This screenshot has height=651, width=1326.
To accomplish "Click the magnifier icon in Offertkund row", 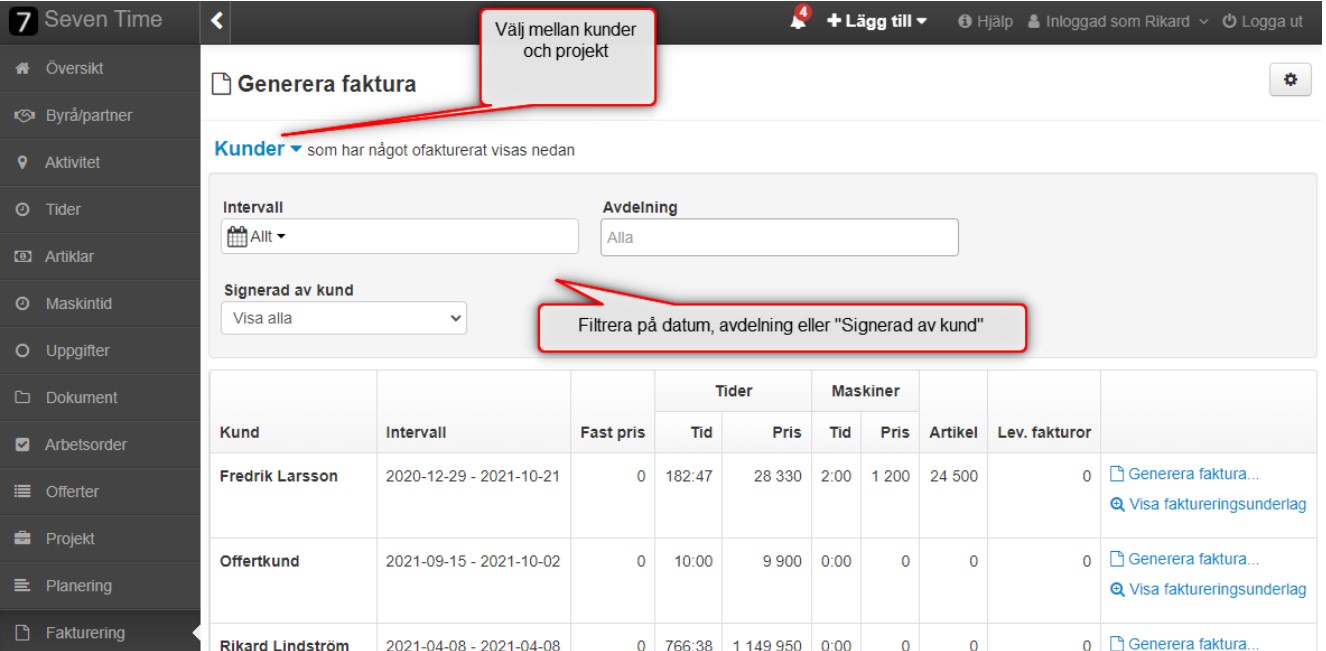I will (1118, 590).
